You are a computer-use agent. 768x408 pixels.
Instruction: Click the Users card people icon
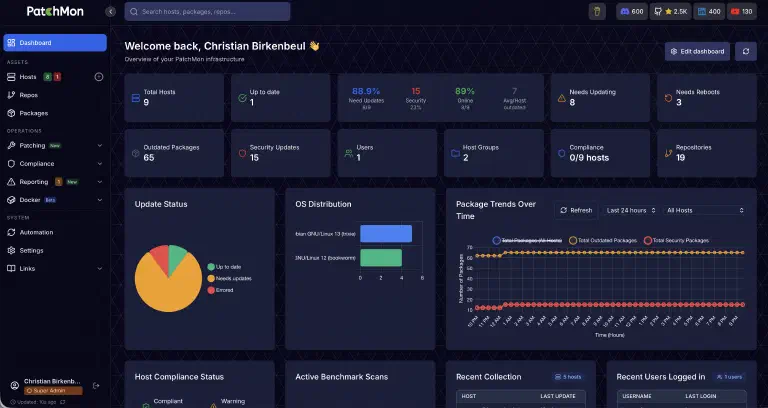(349, 153)
